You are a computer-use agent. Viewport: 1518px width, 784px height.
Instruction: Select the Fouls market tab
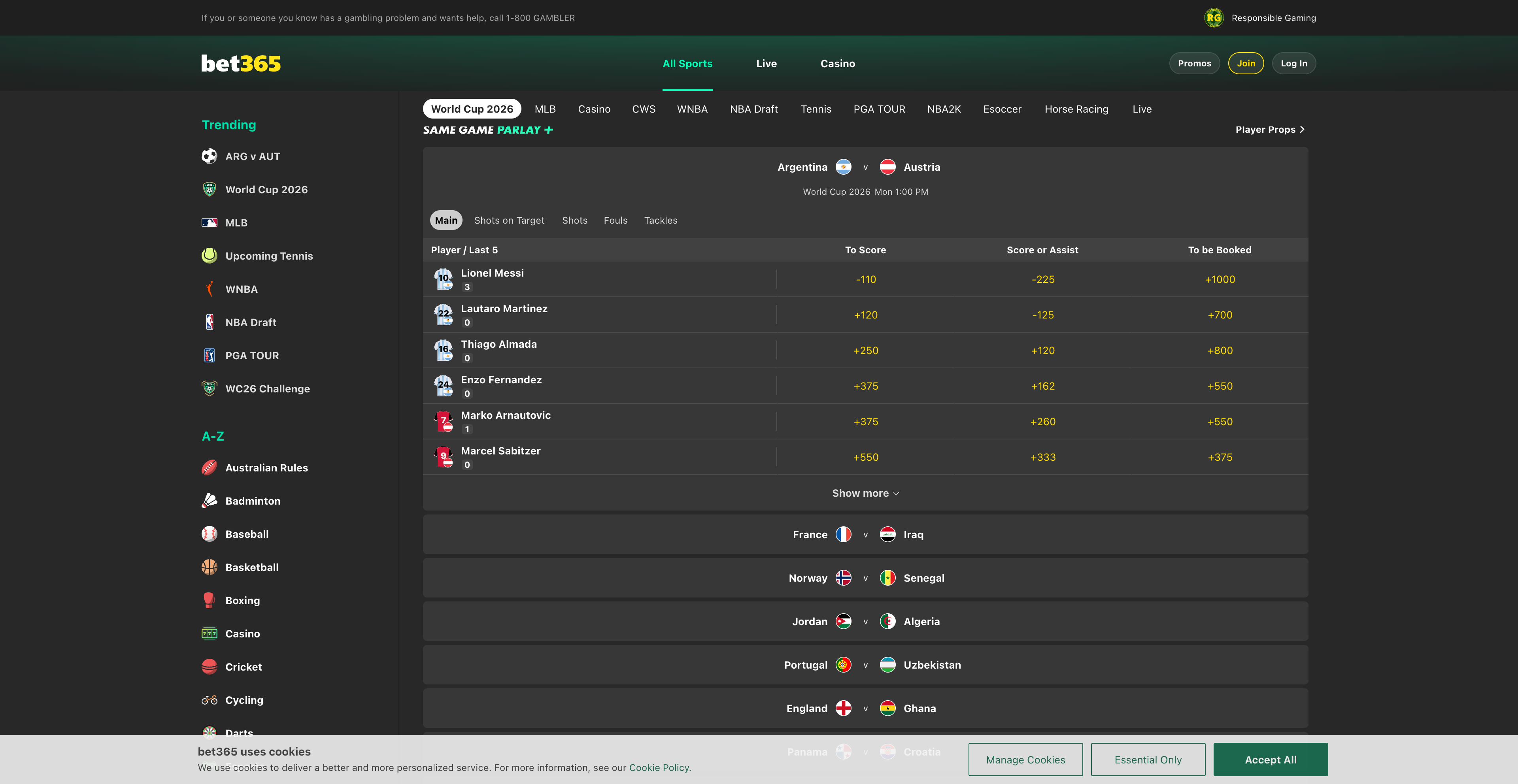click(x=615, y=220)
